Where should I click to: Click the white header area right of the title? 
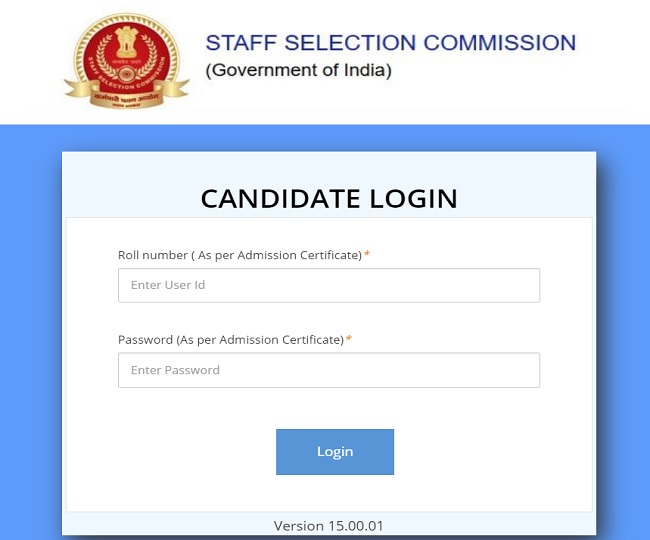(612, 60)
